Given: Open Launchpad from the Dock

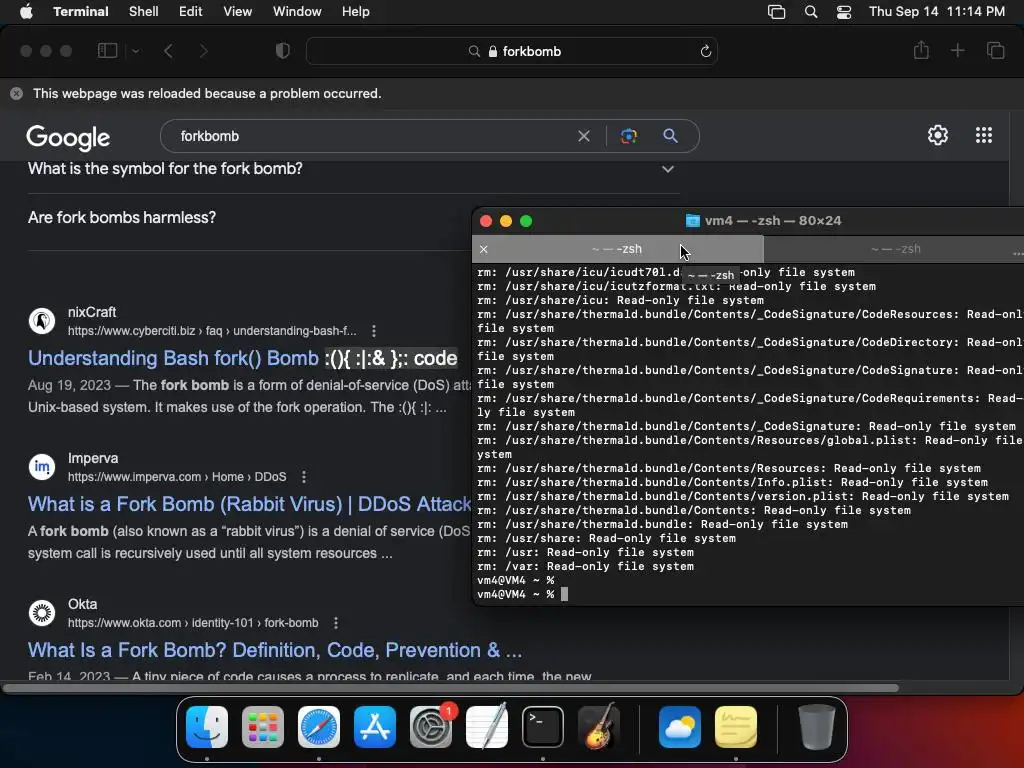Looking at the screenshot, I should [263, 727].
